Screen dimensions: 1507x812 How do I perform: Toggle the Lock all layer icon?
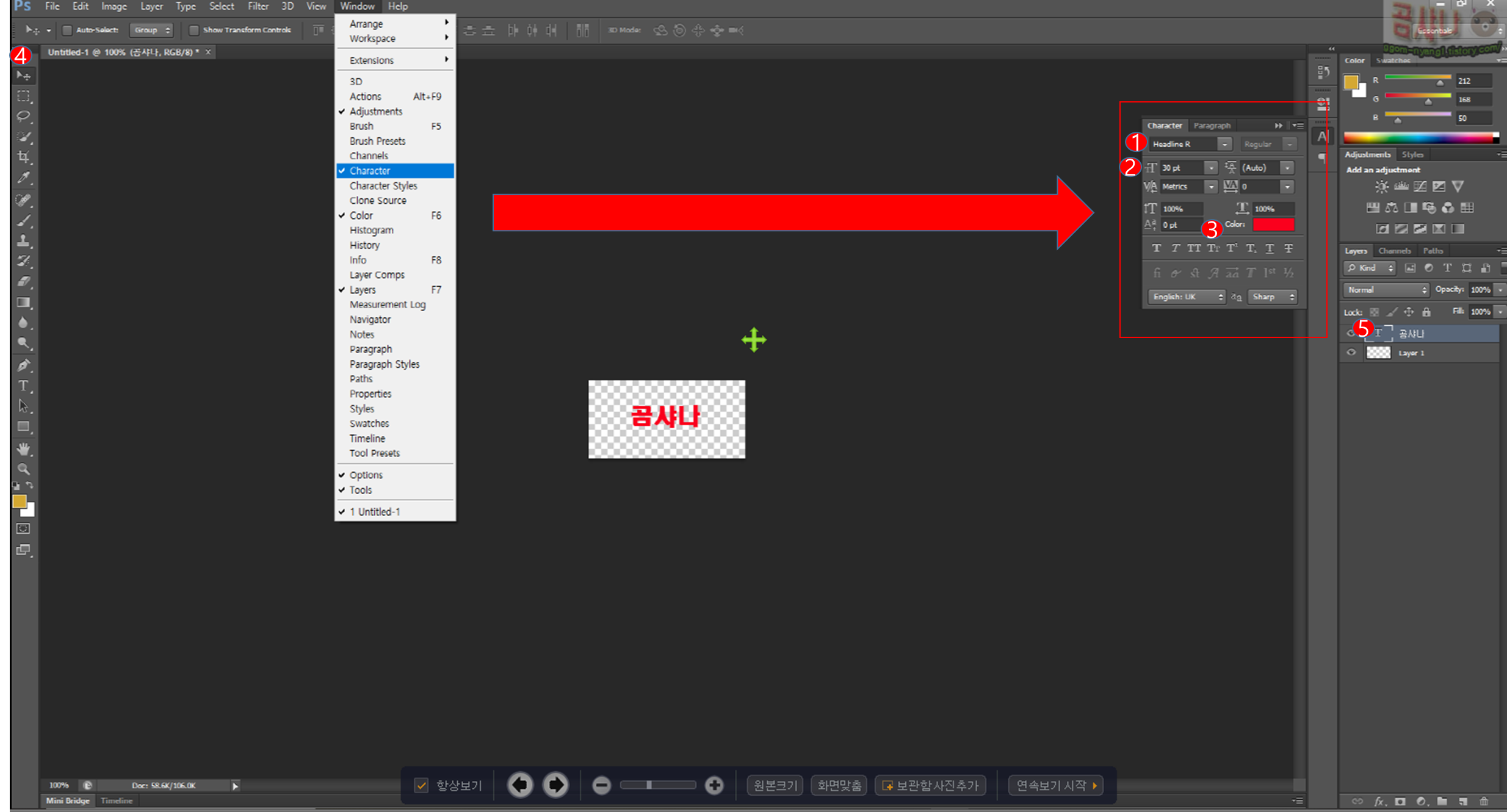pos(1426,312)
